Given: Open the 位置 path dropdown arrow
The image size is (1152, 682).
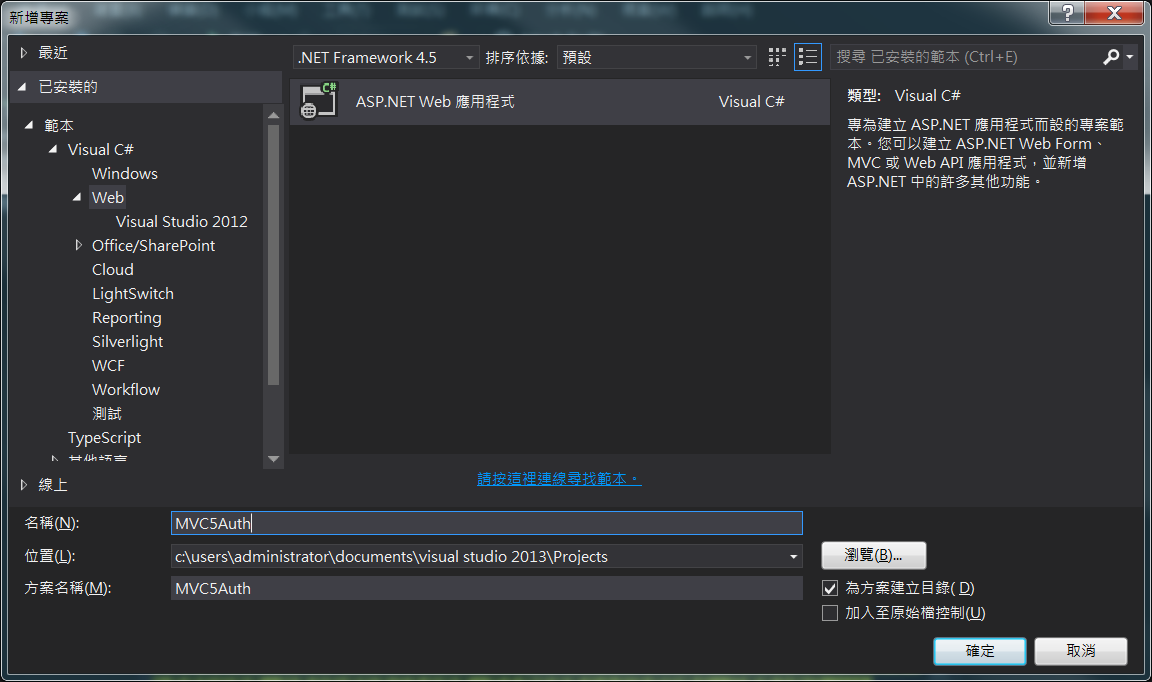Looking at the screenshot, I should tap(793, 556).
